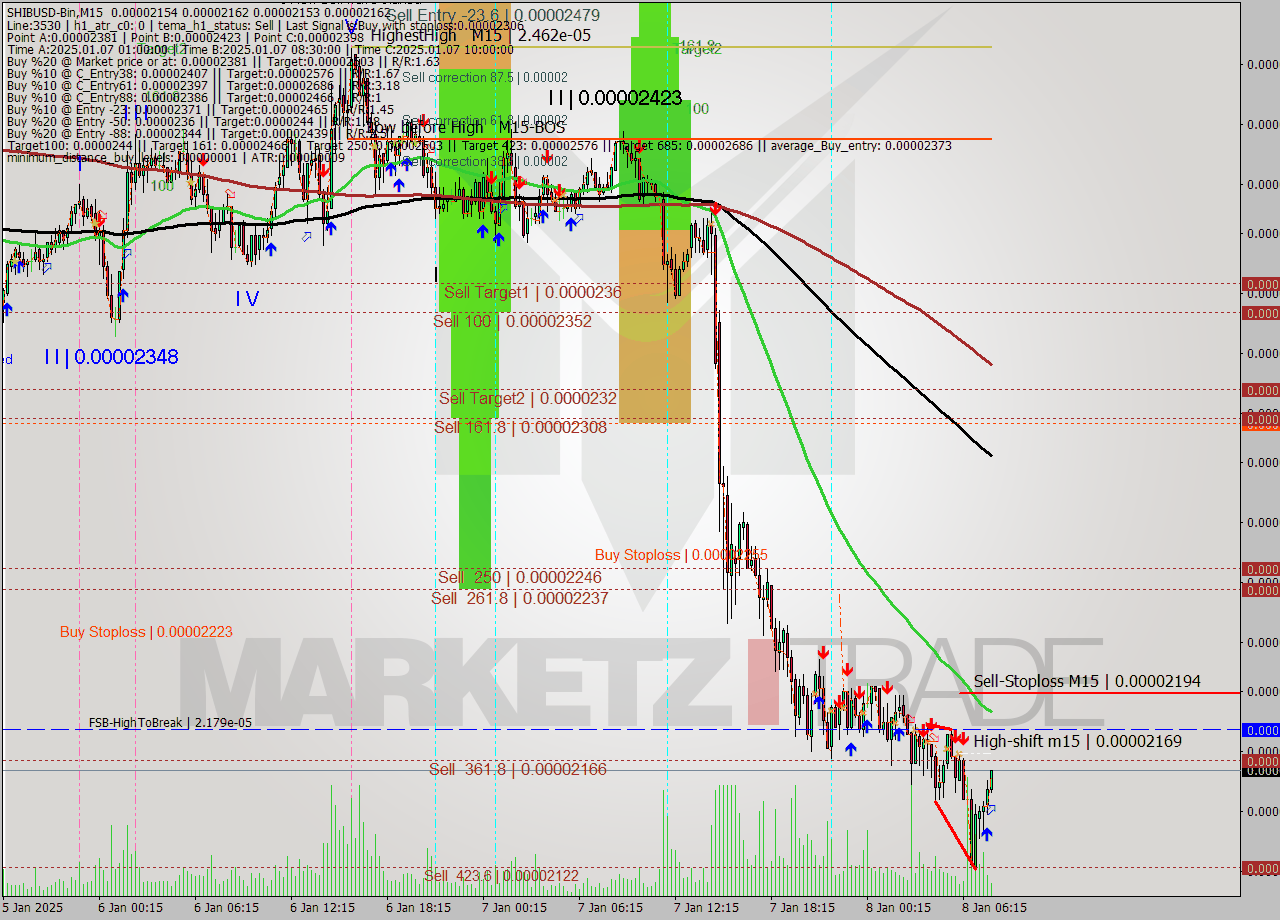
Task: Select the blue 'I V' wave marker
Action: tap(248, 298)
